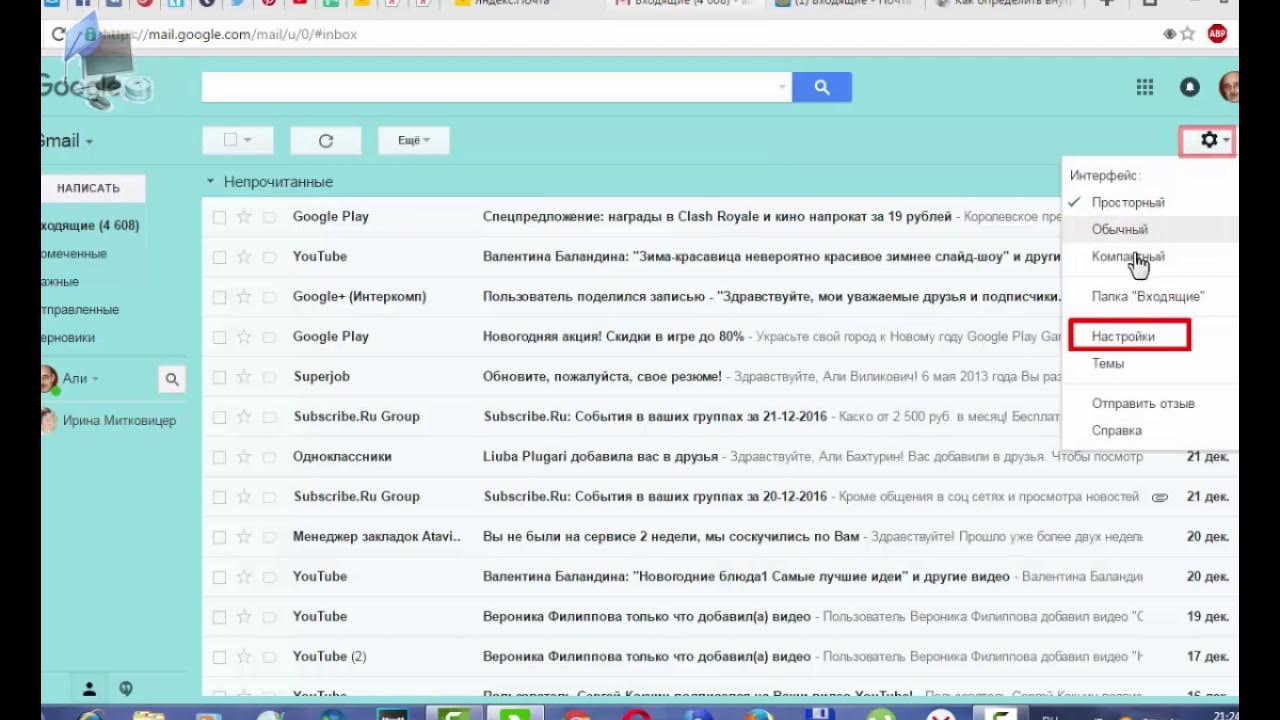Open Справка help entry
The width and height of the screenshot is (1280, 720).
[x=1116, y=430]
